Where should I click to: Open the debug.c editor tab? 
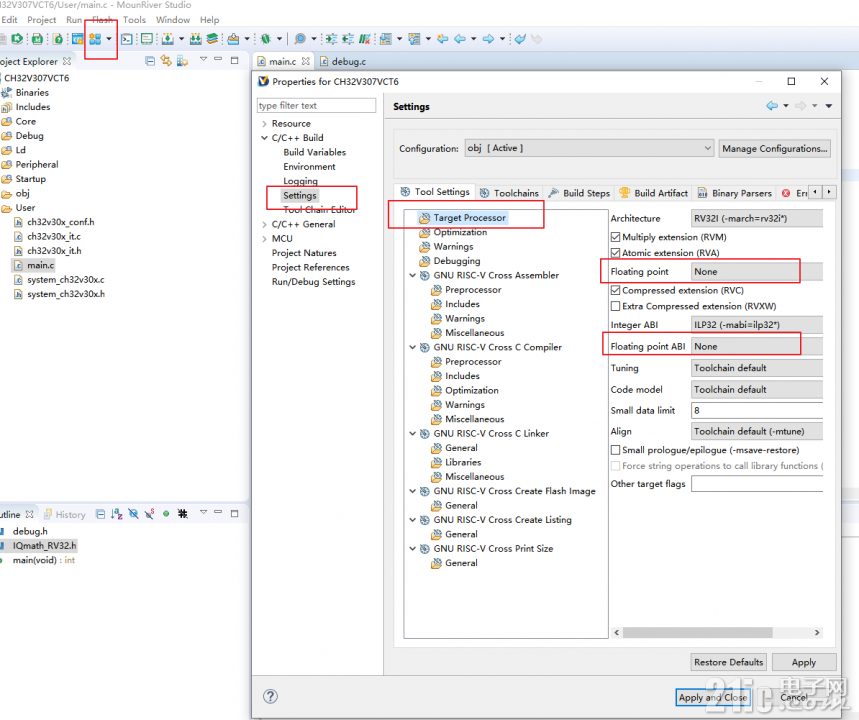point(343,61)
